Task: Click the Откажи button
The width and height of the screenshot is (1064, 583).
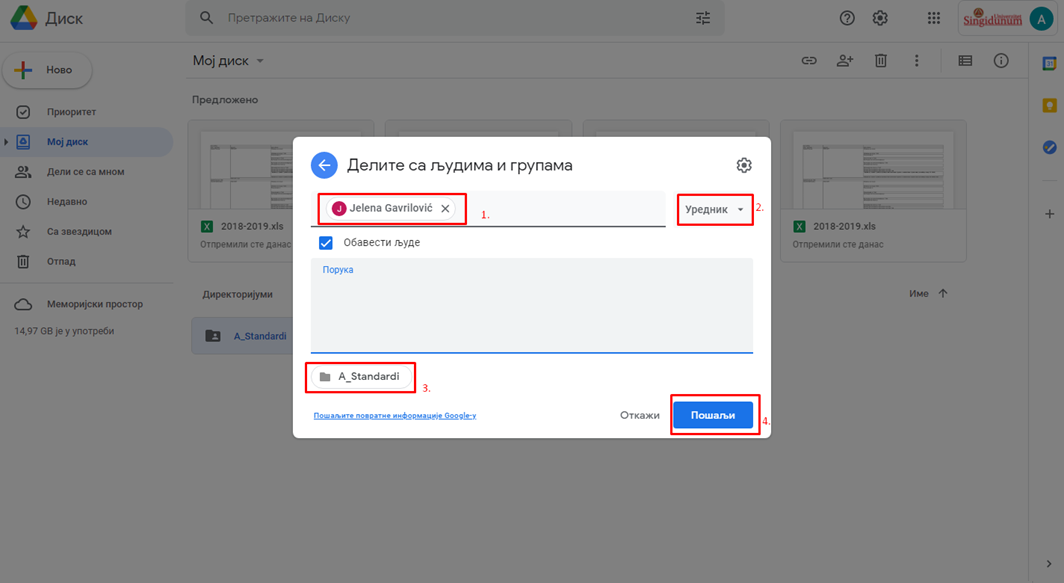Action: [x=639, y=415]
